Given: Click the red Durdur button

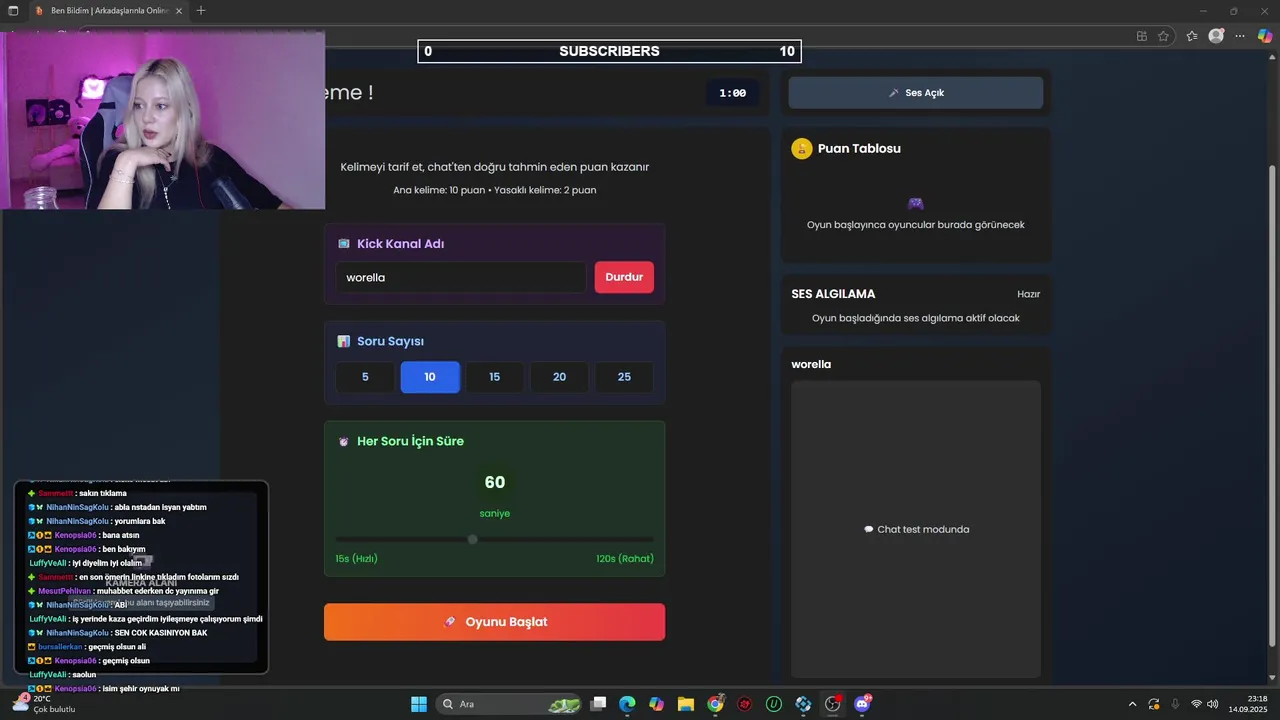Looking at the screenshot, I should (624, 277).
